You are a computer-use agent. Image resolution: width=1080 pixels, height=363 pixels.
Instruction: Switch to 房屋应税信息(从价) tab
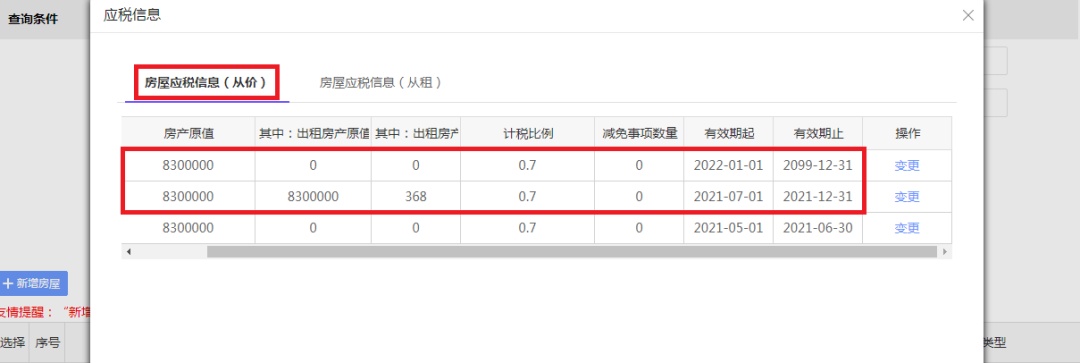(x=207, y=83)
